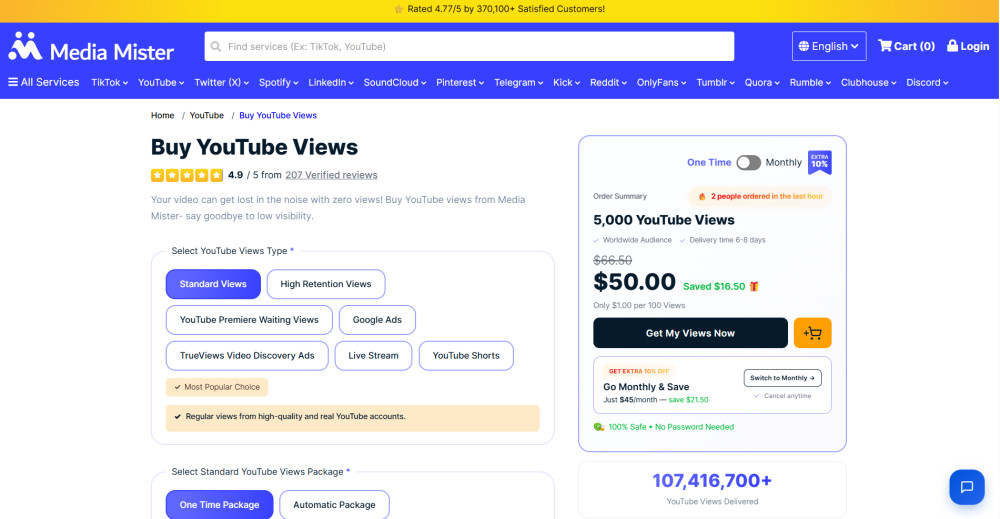Choose the Automatic Package option
Viewport: 1000px width, 519px height.
(334, 504)
